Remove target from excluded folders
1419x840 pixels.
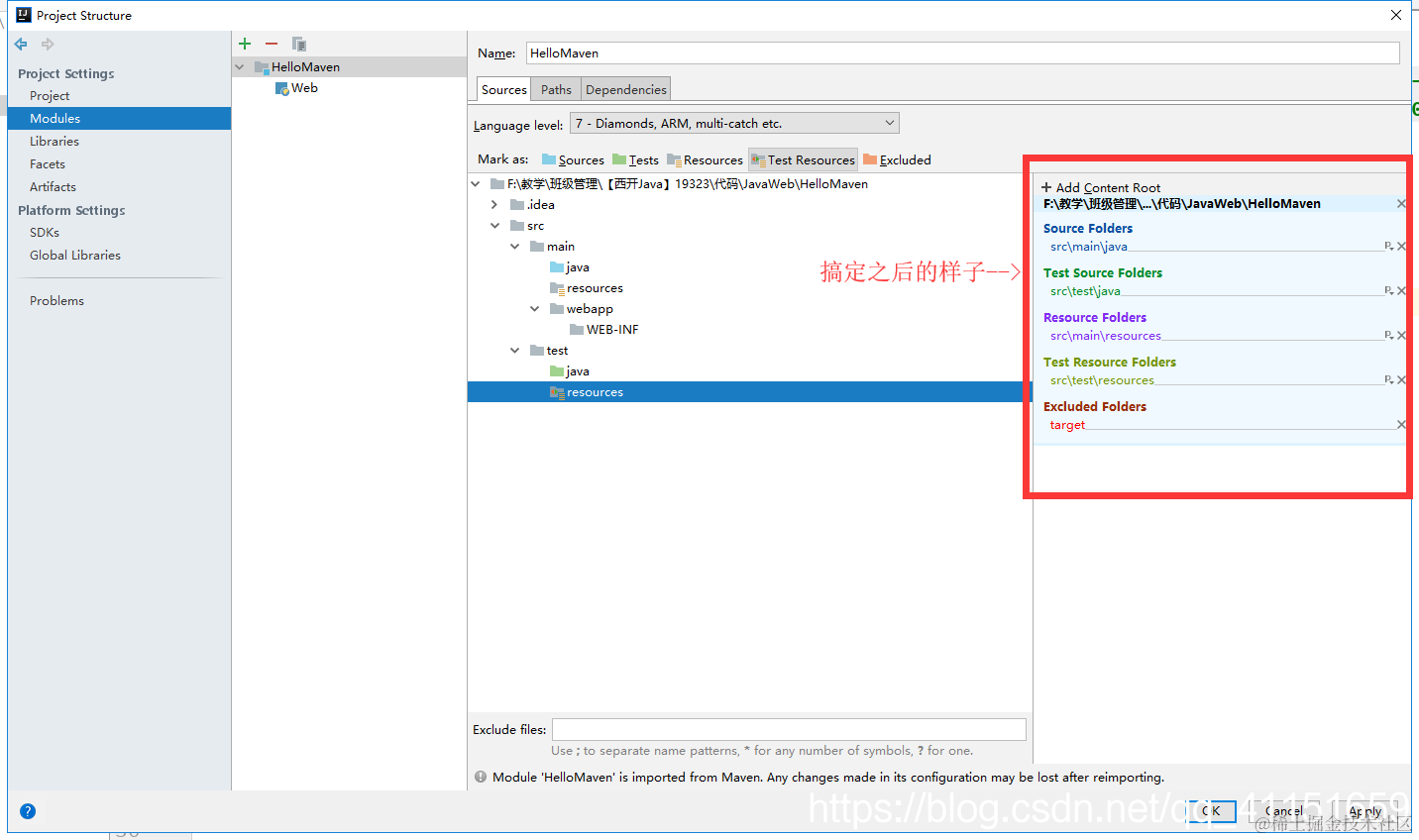pos(1401,425)
